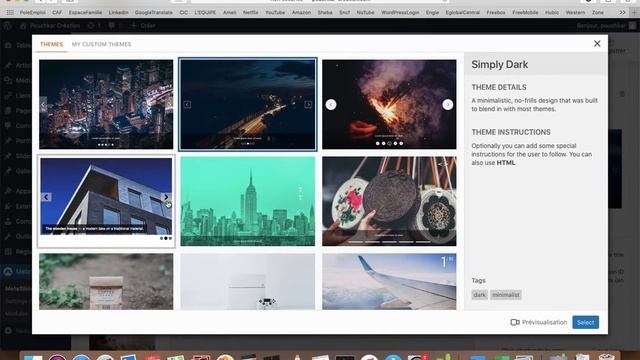This screenshot has height=360, width=640.
Task: Open the Freebox bookmark
Action: 496,12
